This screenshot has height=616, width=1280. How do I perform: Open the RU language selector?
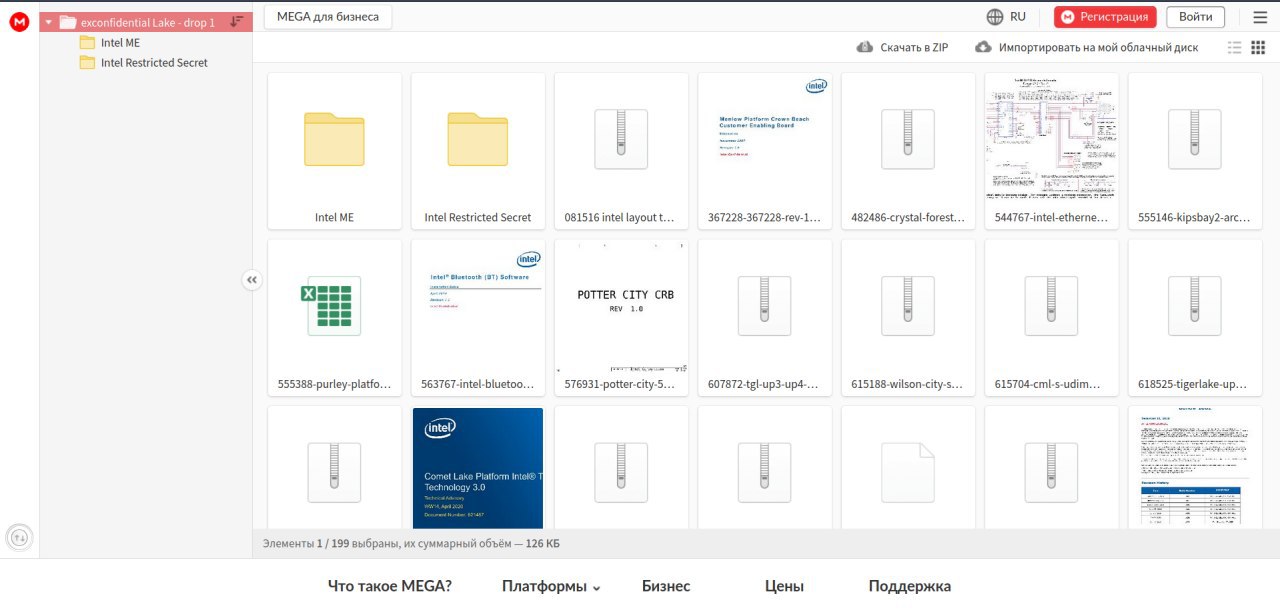coord(1006,17)
